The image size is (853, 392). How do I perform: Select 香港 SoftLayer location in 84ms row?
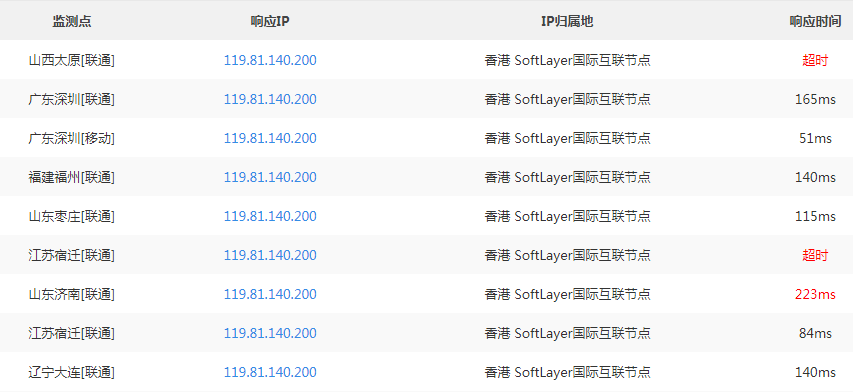pyautogui.click(x=567, y=333)
